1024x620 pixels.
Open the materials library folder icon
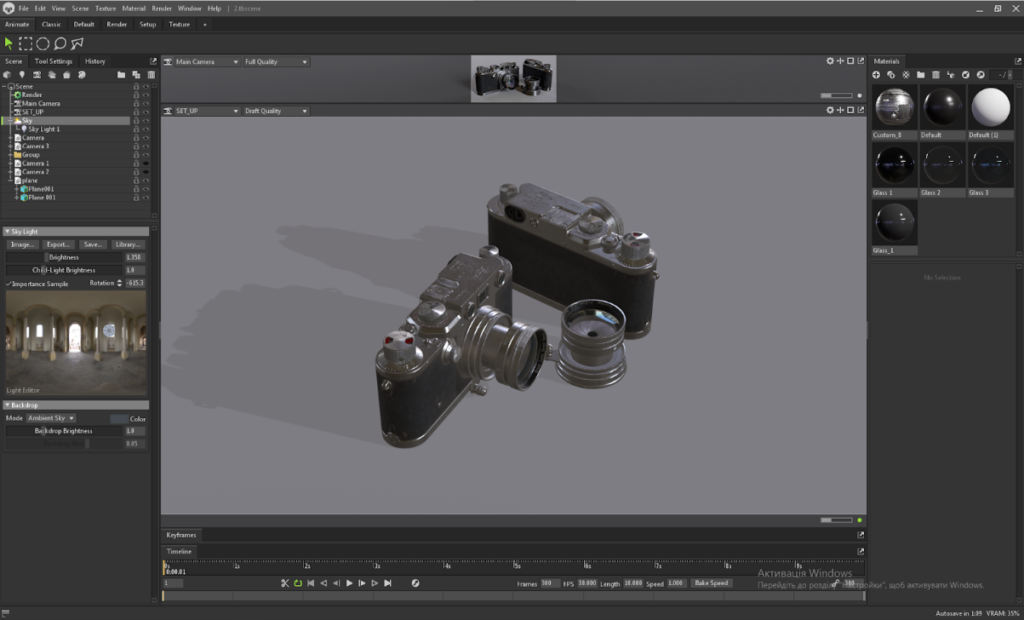pyautogui.click(x=921, y=74)
